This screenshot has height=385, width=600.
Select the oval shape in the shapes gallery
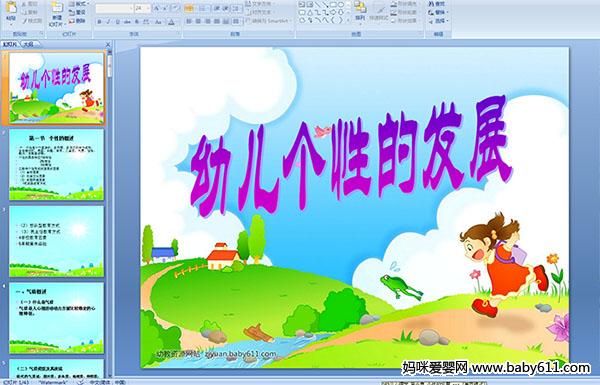pyautogui.click(x=341, y=5)
